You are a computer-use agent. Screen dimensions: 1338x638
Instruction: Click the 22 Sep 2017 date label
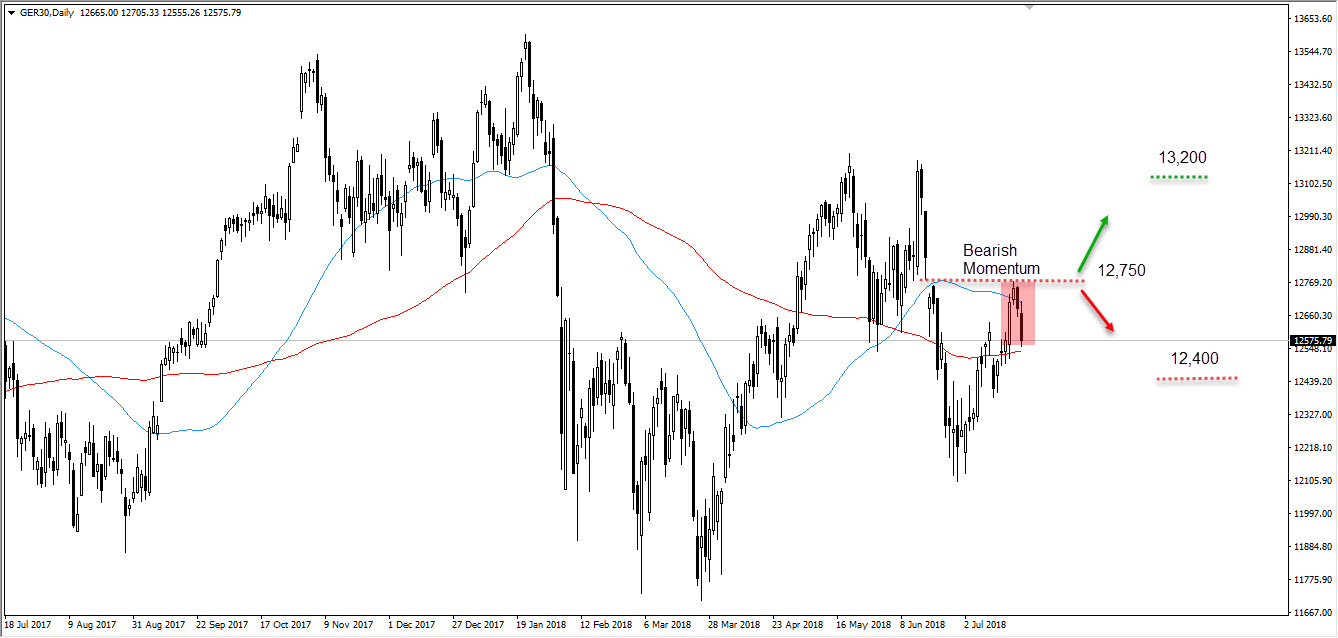222,624
